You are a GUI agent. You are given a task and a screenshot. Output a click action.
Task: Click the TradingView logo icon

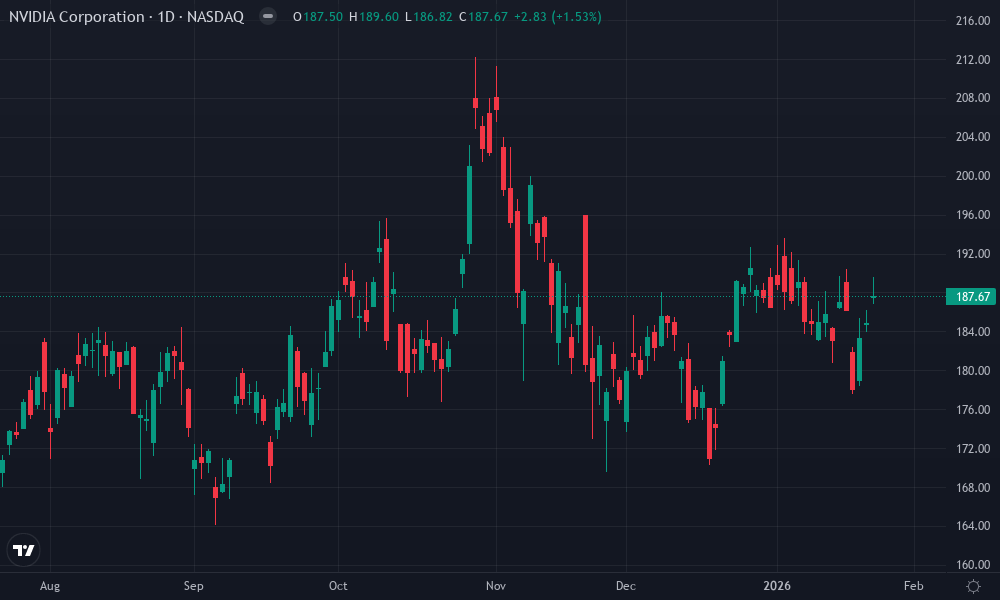[x=24, y=550]
